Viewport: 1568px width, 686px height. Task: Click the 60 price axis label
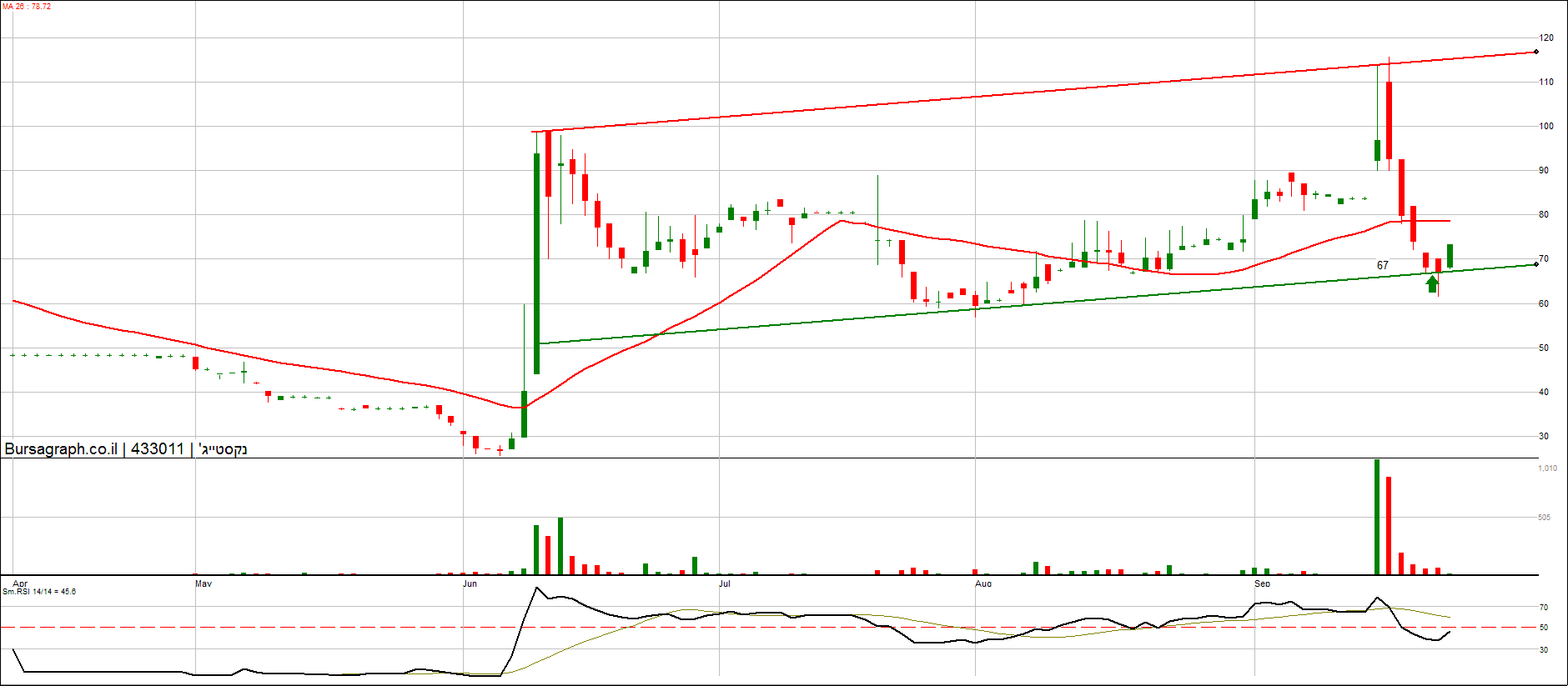click(x=1544, y=303)
